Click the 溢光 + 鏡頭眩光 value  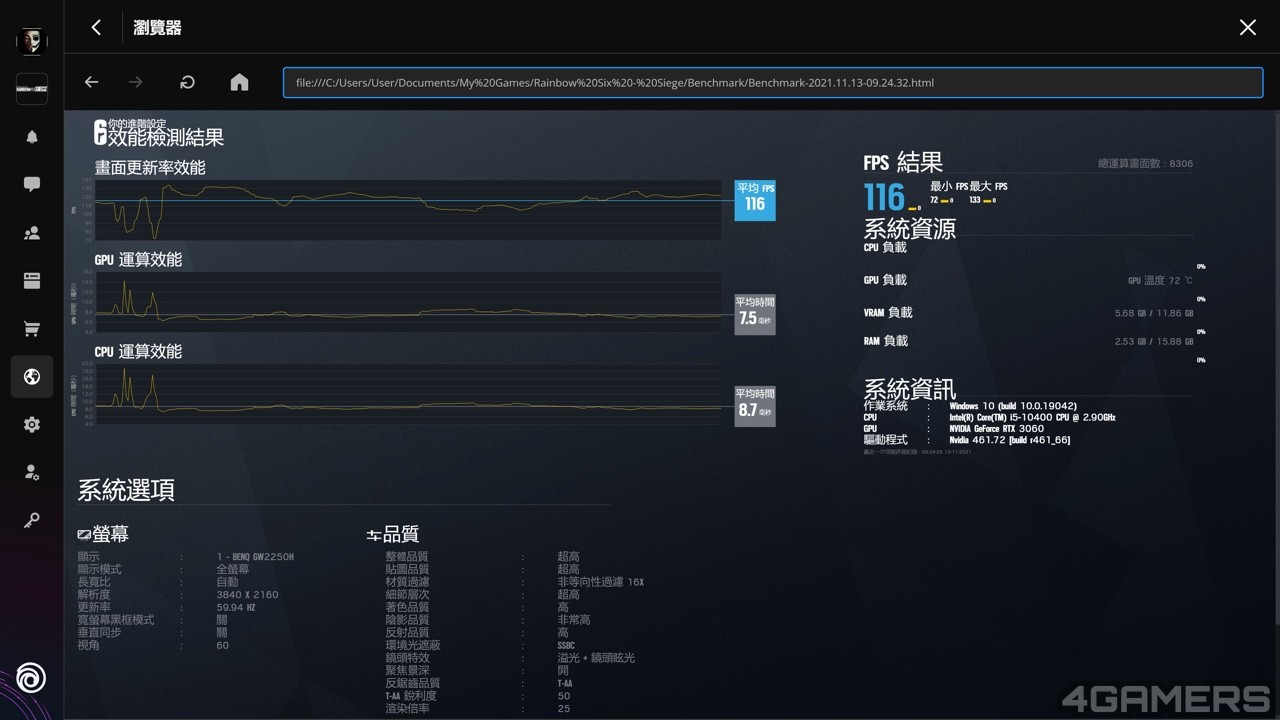596,658
